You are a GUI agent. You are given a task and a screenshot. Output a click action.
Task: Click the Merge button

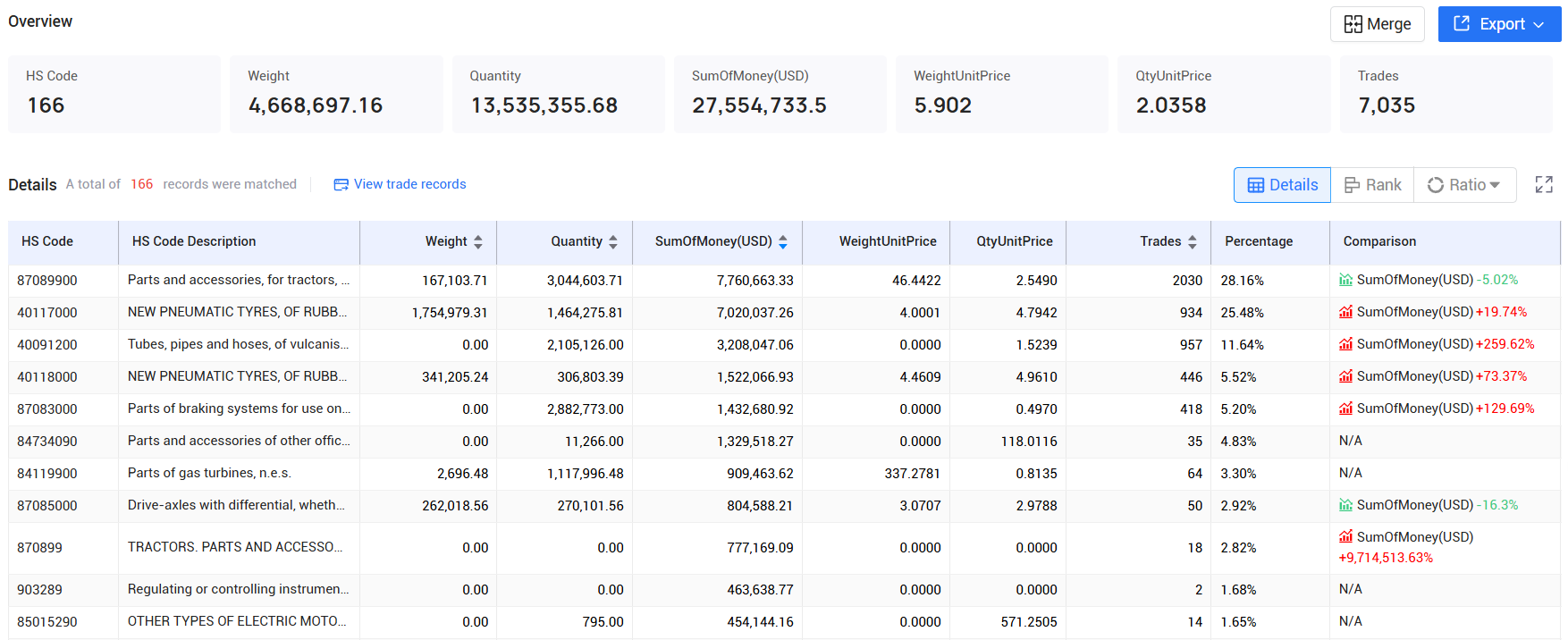point(1377,24)
